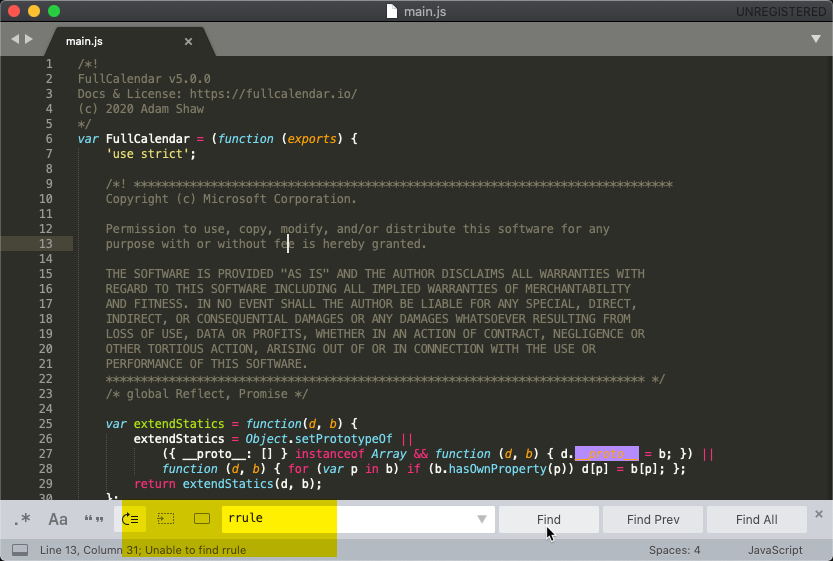This screenshot has height=561, width=833.
Task: Toggle highlight matches option
Action: click(202, 519)
